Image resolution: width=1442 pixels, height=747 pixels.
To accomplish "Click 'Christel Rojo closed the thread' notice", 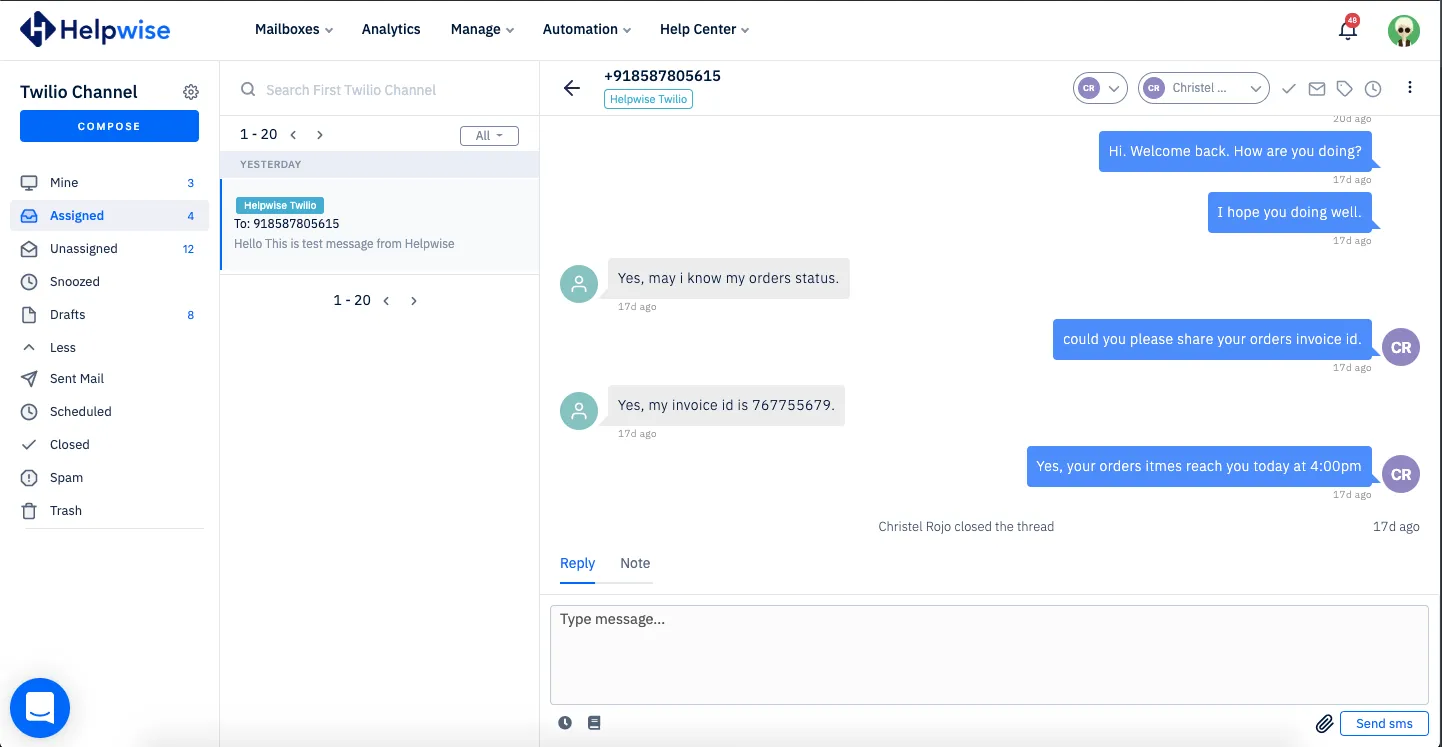I will (x=966, y=527).
